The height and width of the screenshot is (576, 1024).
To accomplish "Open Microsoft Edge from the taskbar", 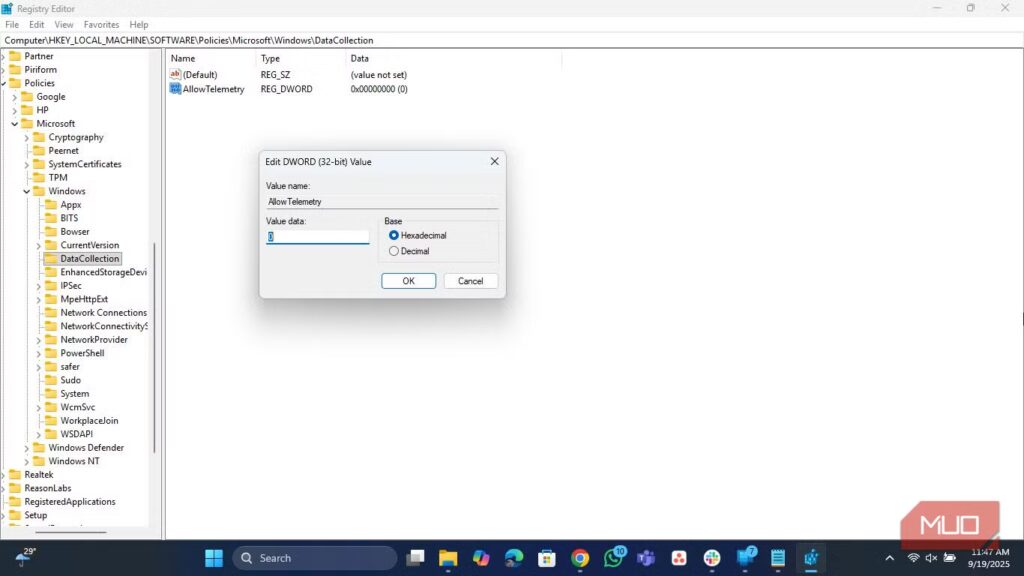I will click(512, 557).
